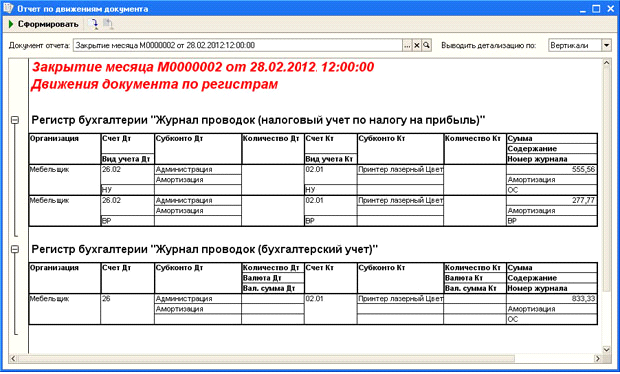This screenshot has width=620, height=374.
Task: Click the налоговый учет register heading
Action: (258, 120)
